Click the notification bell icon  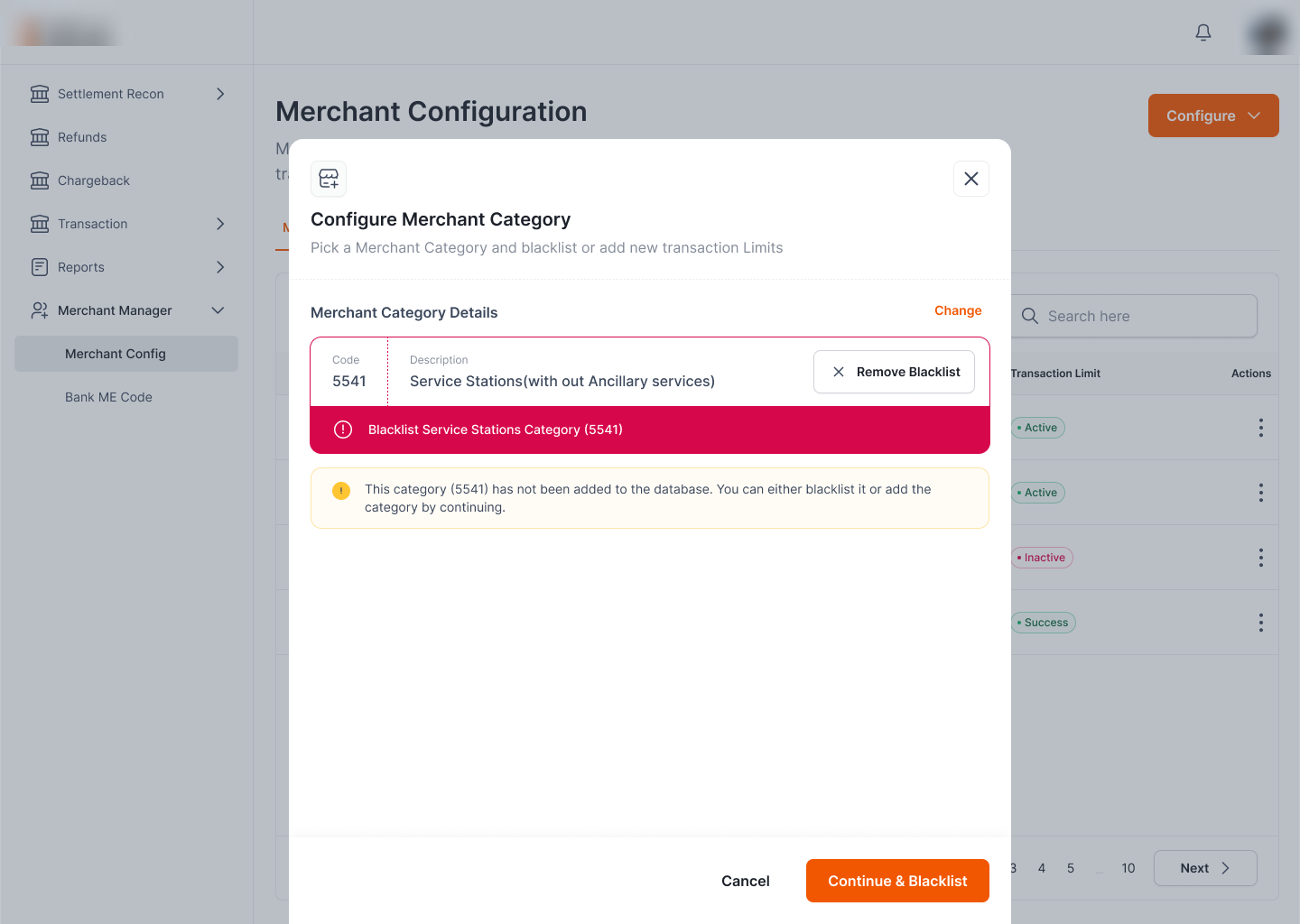[1203, 32]
